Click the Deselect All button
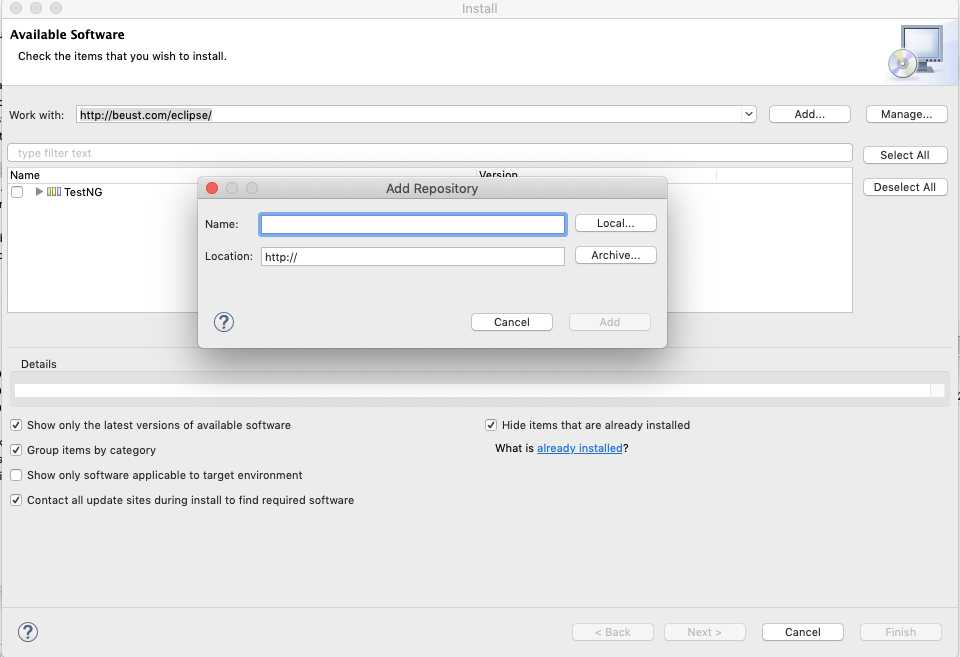 tap(905, 187)
